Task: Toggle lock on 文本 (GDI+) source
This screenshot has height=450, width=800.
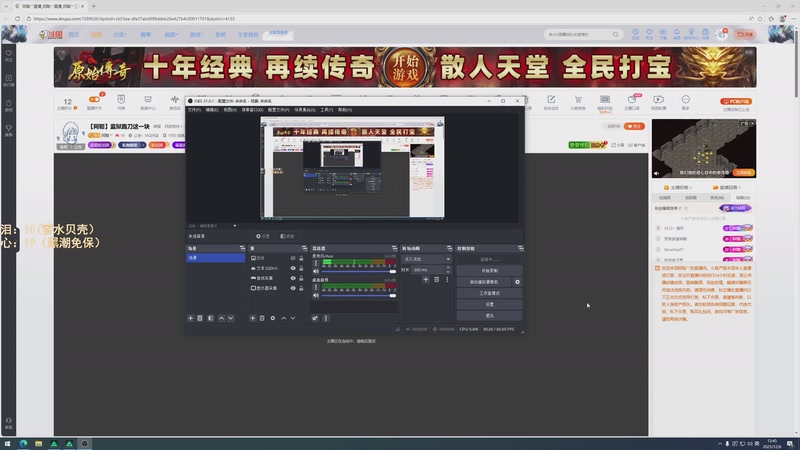Action: click(301, 268)
